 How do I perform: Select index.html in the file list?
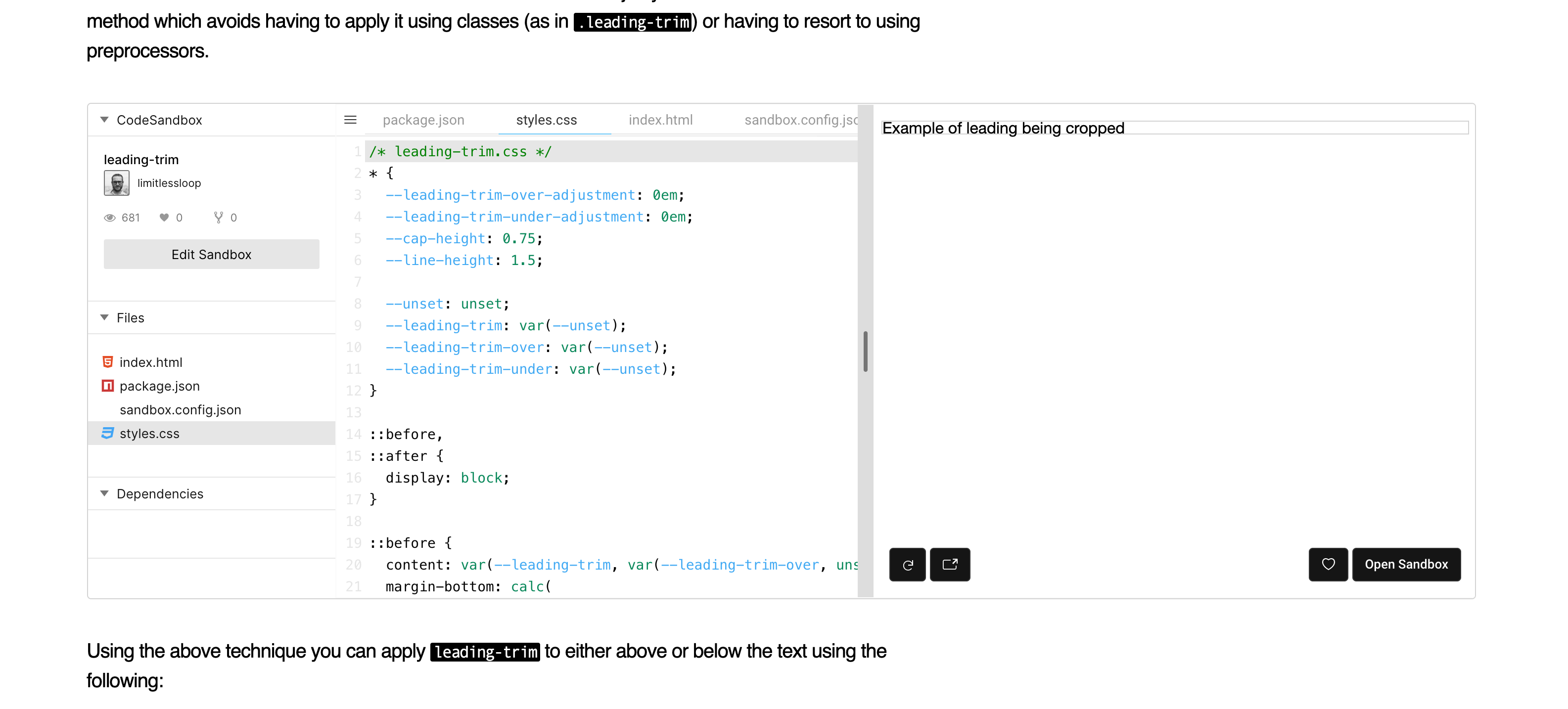(211, 362)
